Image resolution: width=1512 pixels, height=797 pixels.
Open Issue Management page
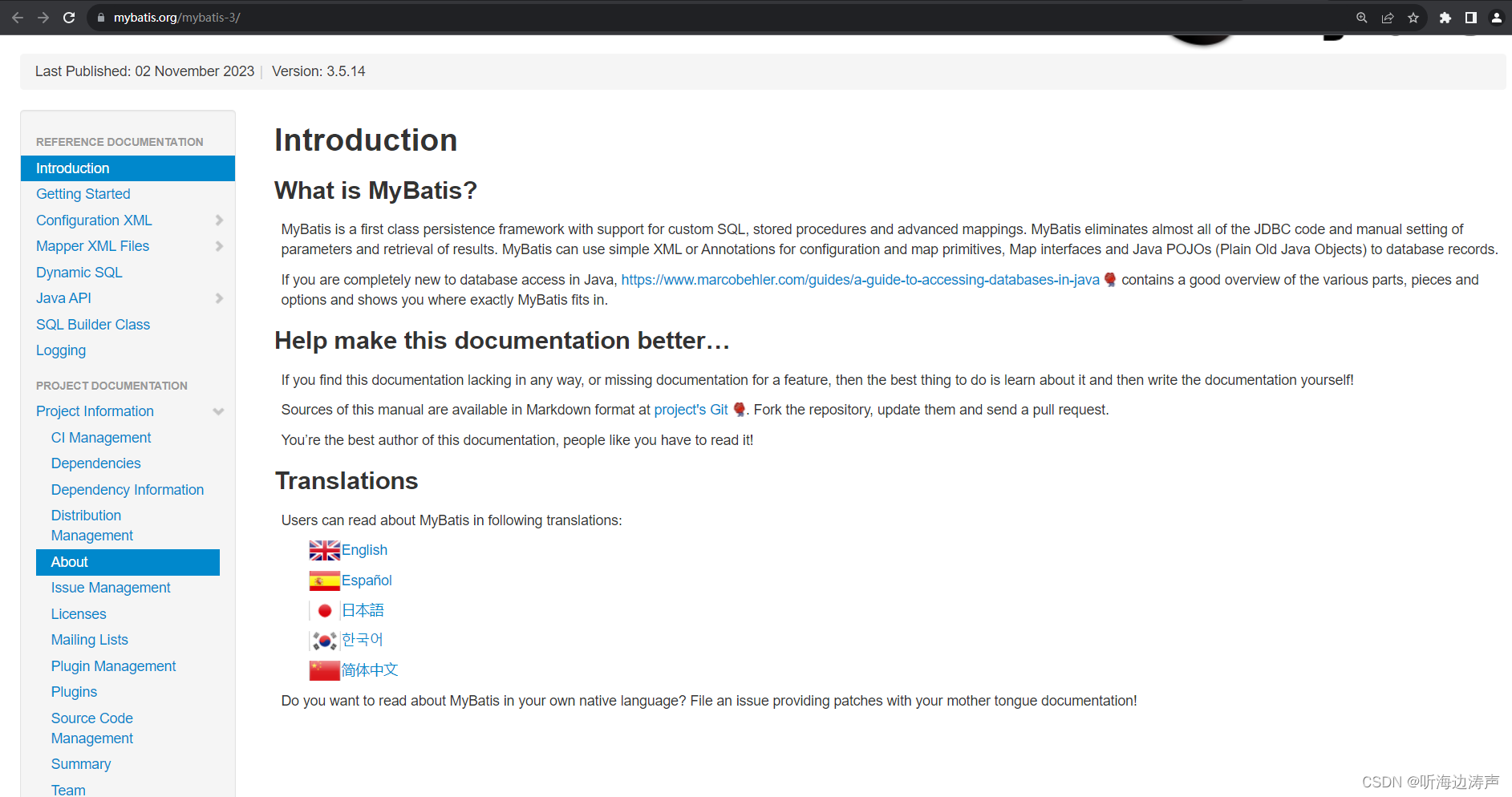pyautogui.click(x=111, y=588)
